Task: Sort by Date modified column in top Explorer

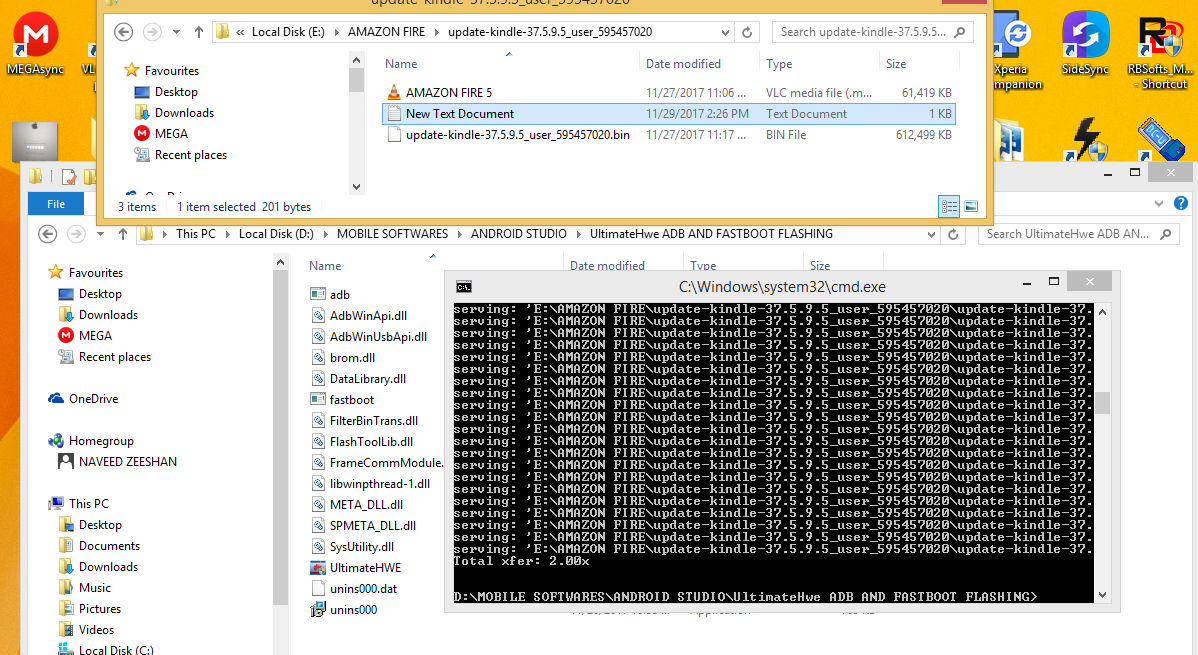Action: [683, 64]
